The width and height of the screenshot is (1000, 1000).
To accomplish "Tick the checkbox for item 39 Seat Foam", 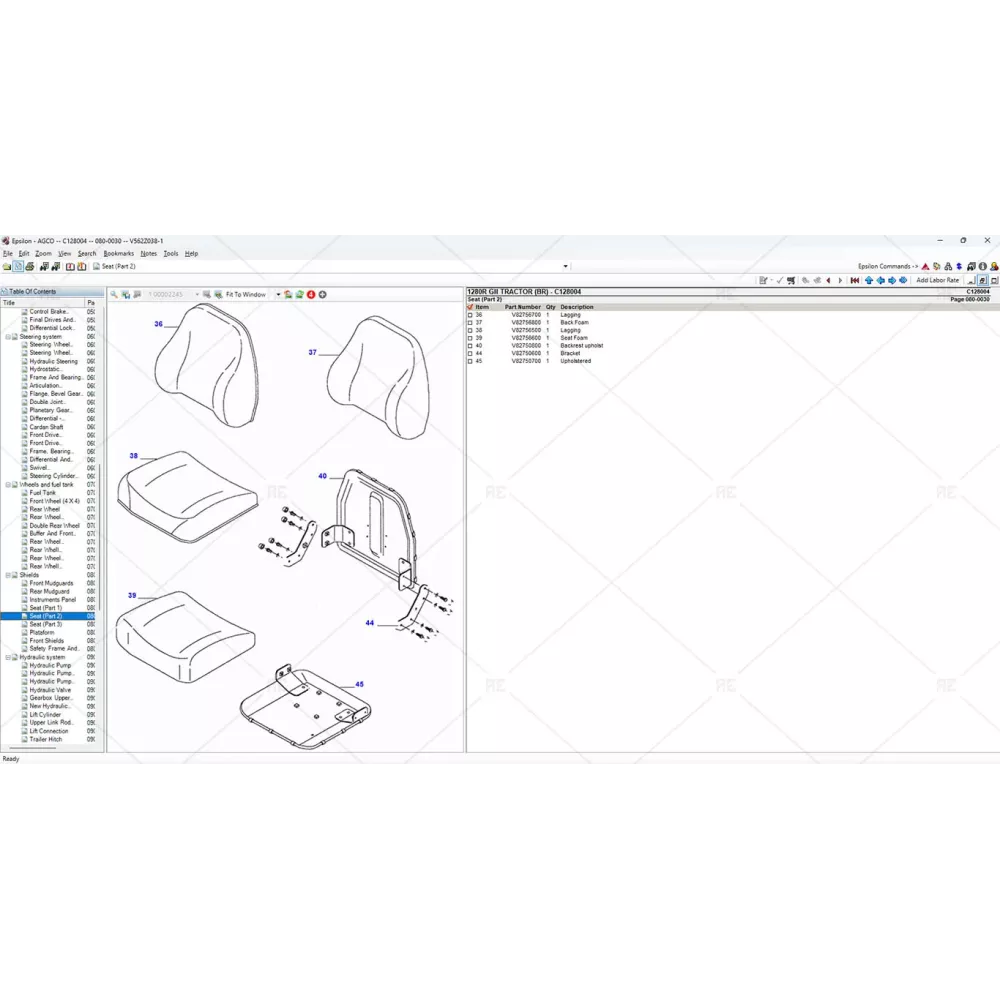I will tap(470, 338).
